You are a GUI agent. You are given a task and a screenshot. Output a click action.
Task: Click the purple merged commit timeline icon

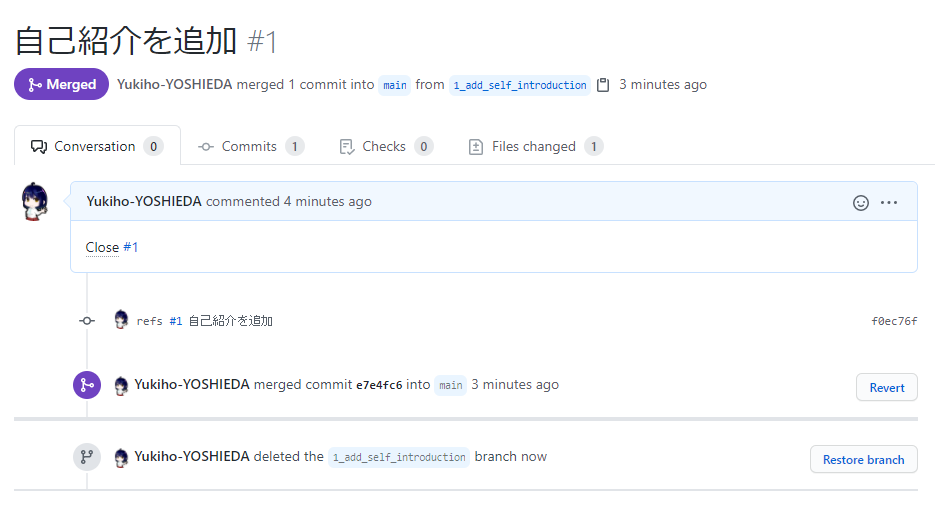tap(87, 385)
